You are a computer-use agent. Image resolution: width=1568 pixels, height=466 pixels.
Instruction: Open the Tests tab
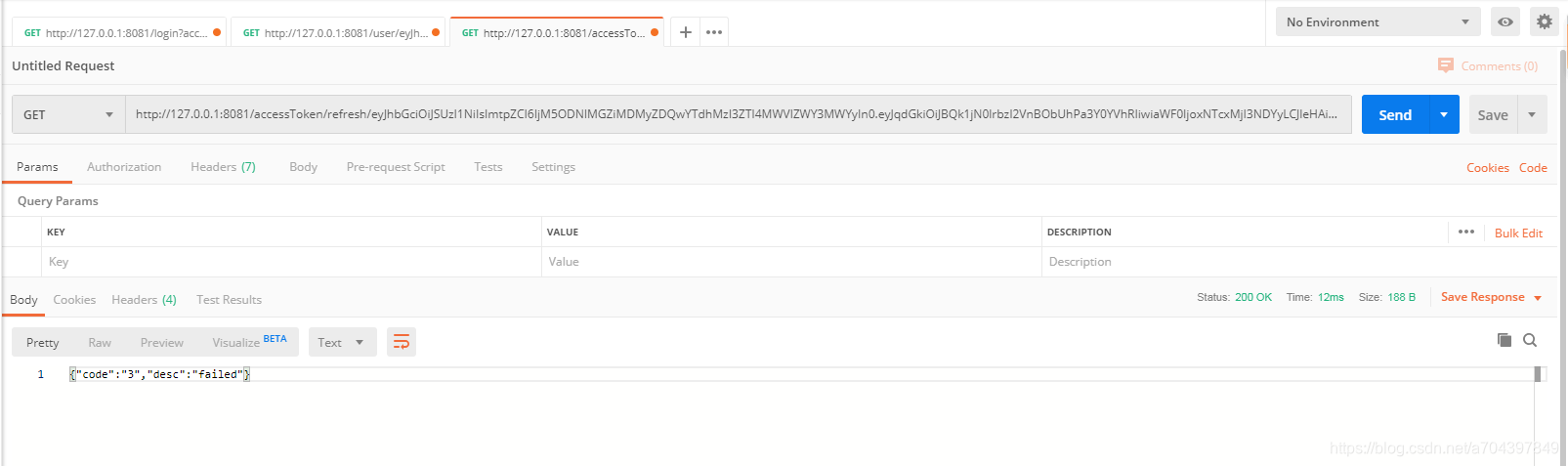click(x=488, y=167)
